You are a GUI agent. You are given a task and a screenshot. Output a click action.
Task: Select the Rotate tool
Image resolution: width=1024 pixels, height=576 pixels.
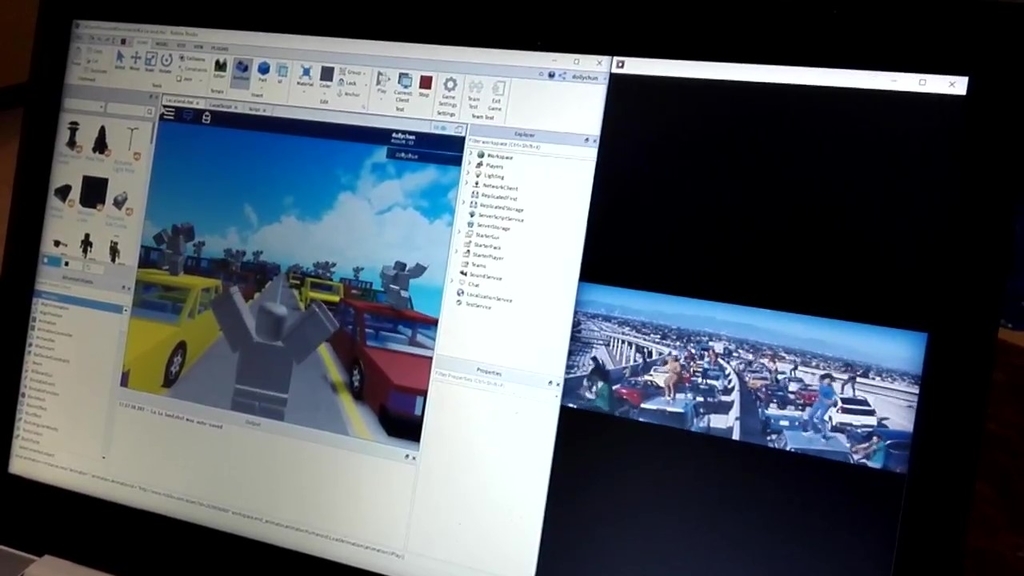pos(167,63)
